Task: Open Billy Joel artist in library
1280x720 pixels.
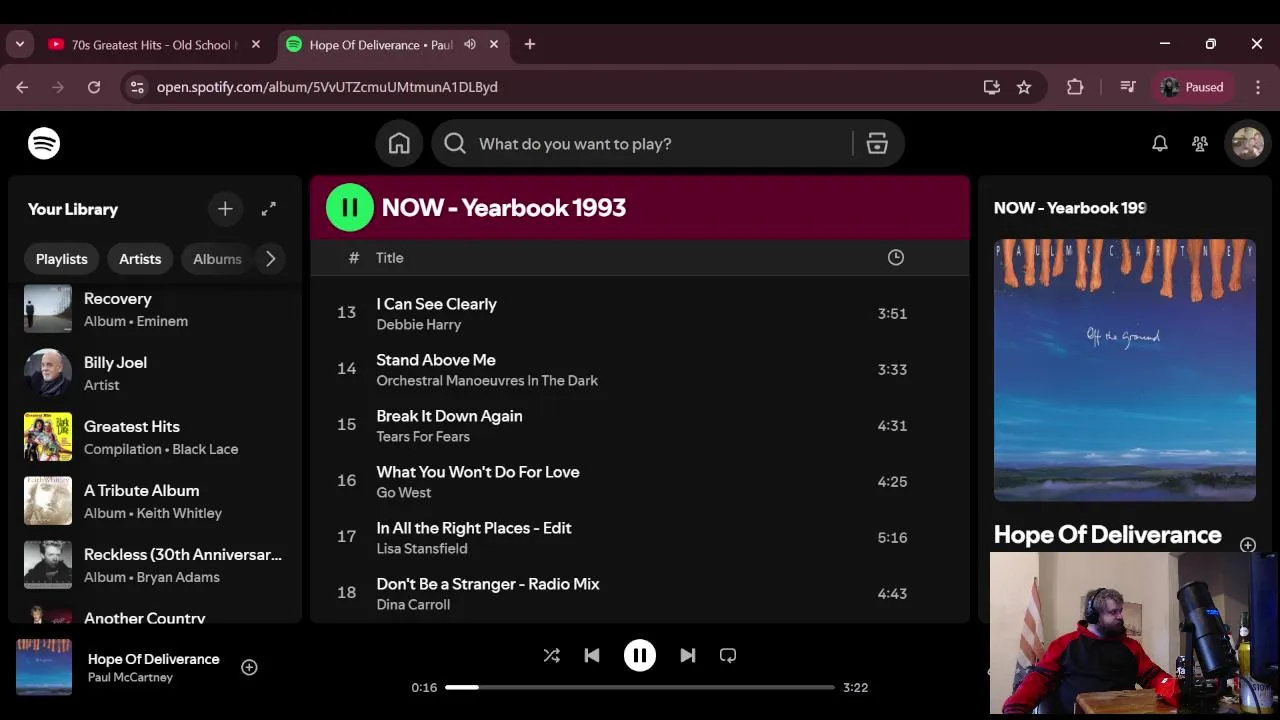Action: point(155,373)
